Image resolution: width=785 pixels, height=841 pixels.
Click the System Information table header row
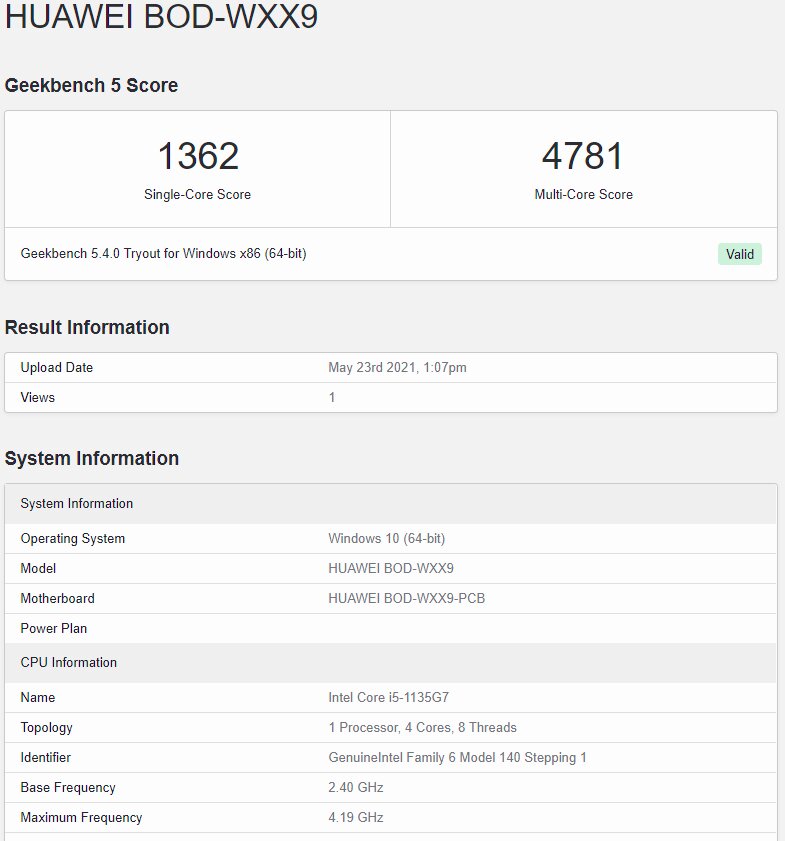click(390, 504)
